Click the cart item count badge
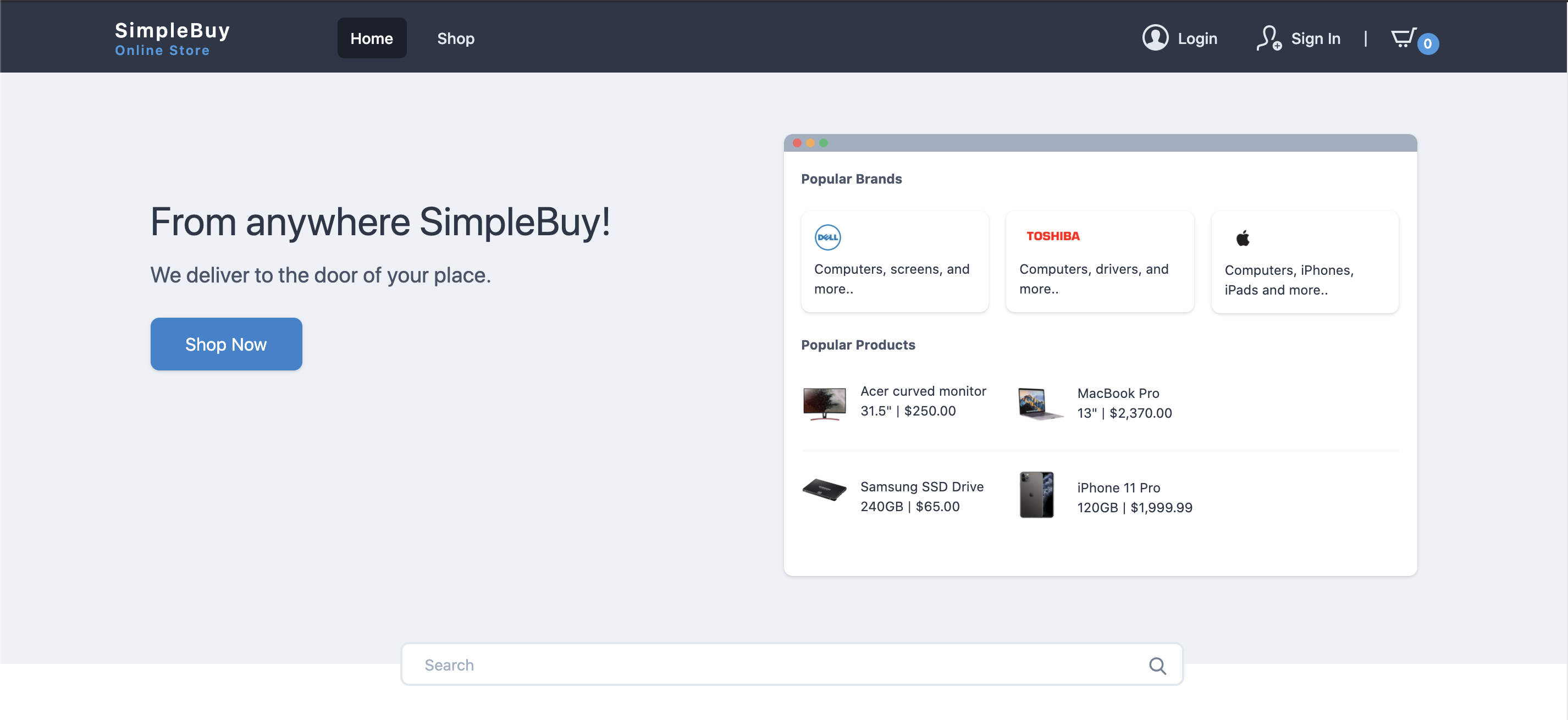This screenshot has height=720, width=1568. coord(1427,44)
